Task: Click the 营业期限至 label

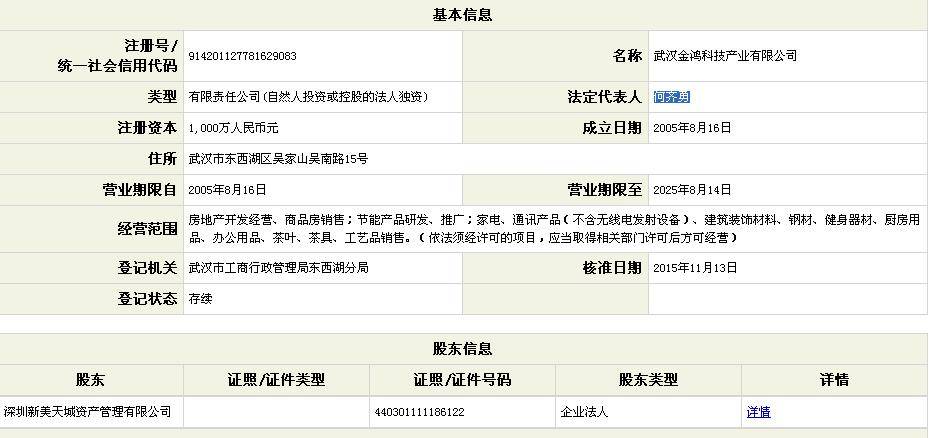Action: (604, 190)
